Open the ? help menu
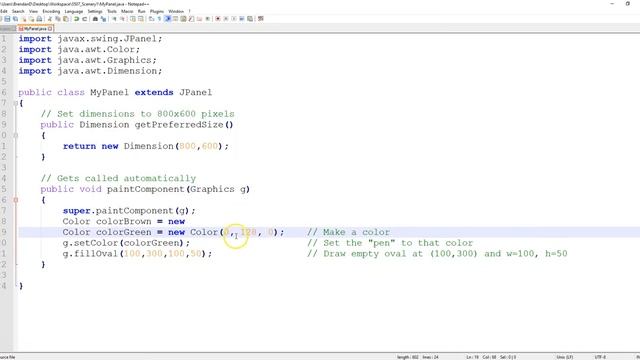Viewport: 640px width, 360px height. [189, 11]
